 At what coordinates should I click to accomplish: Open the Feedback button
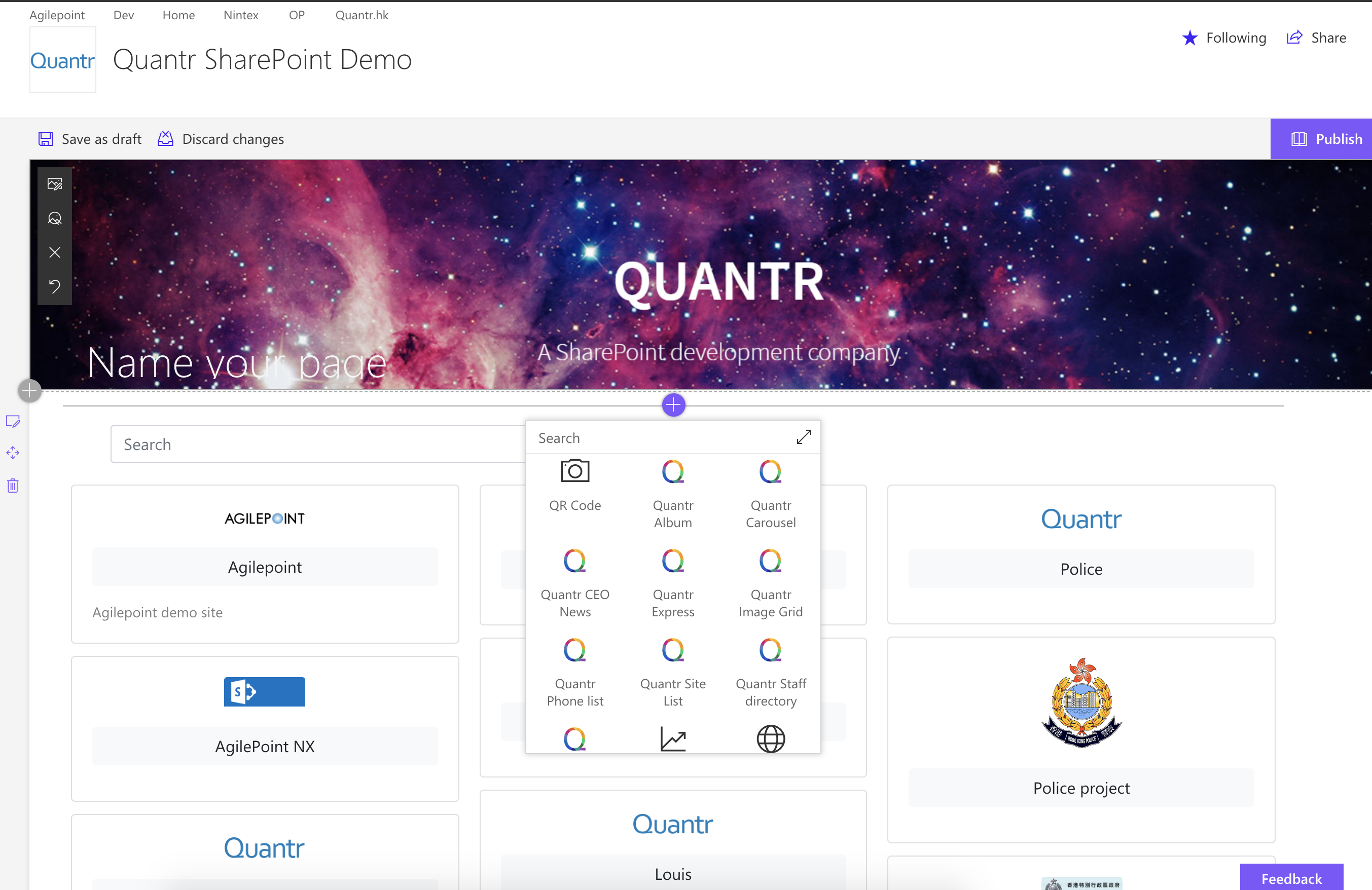(x=1291, y=878)
